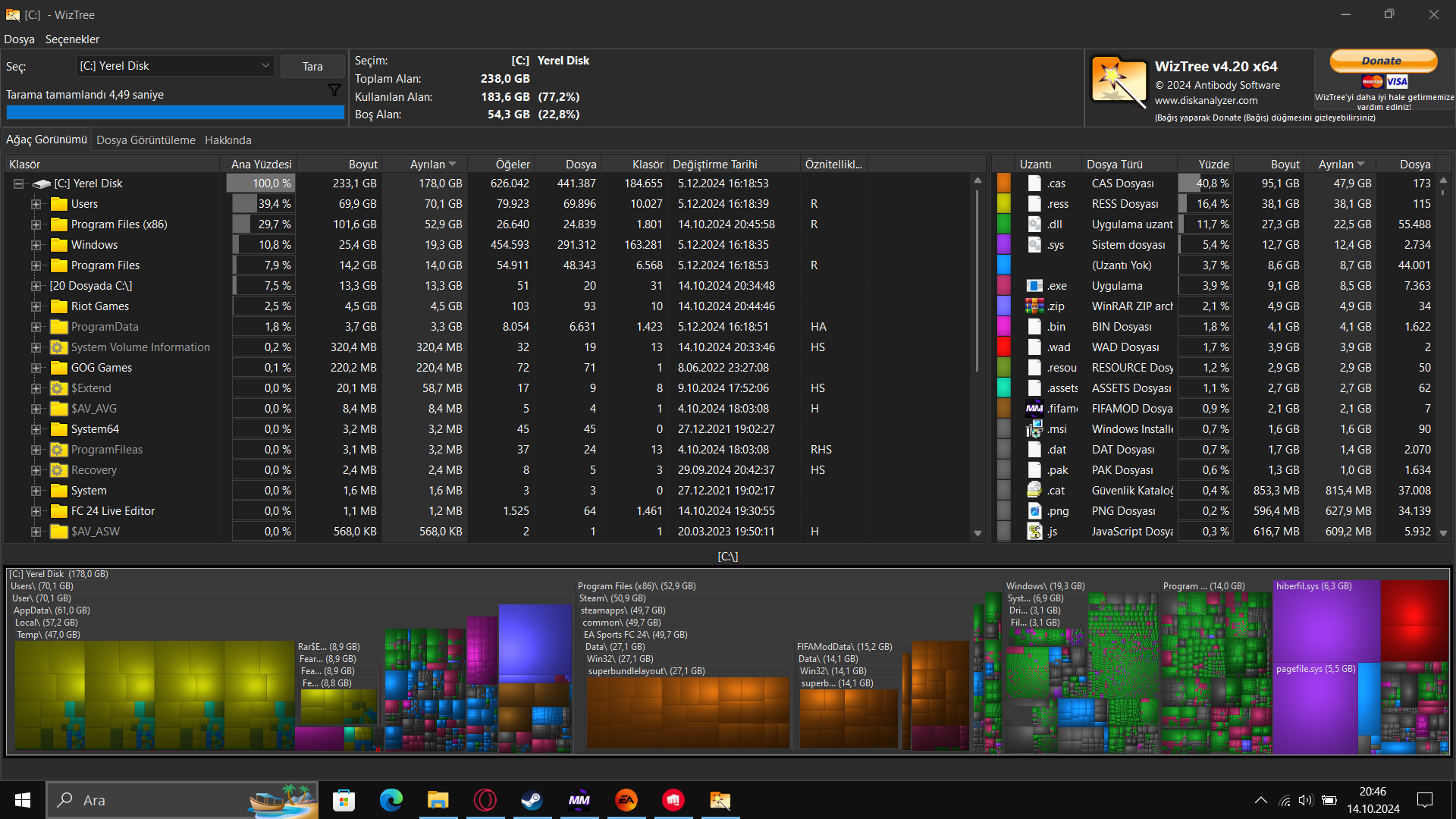
Task: Open the drive selection dropdown
Action: coord(265,66)
